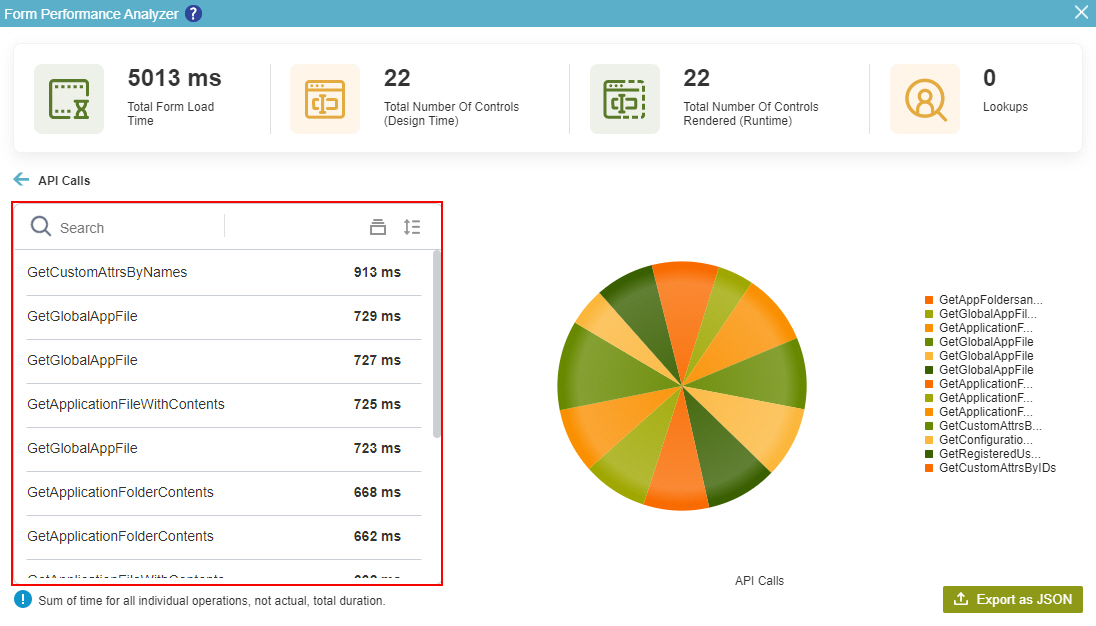Click the 0 Lookups value
This screenshot has height=626, width=1096.
(x=989, y=78)
